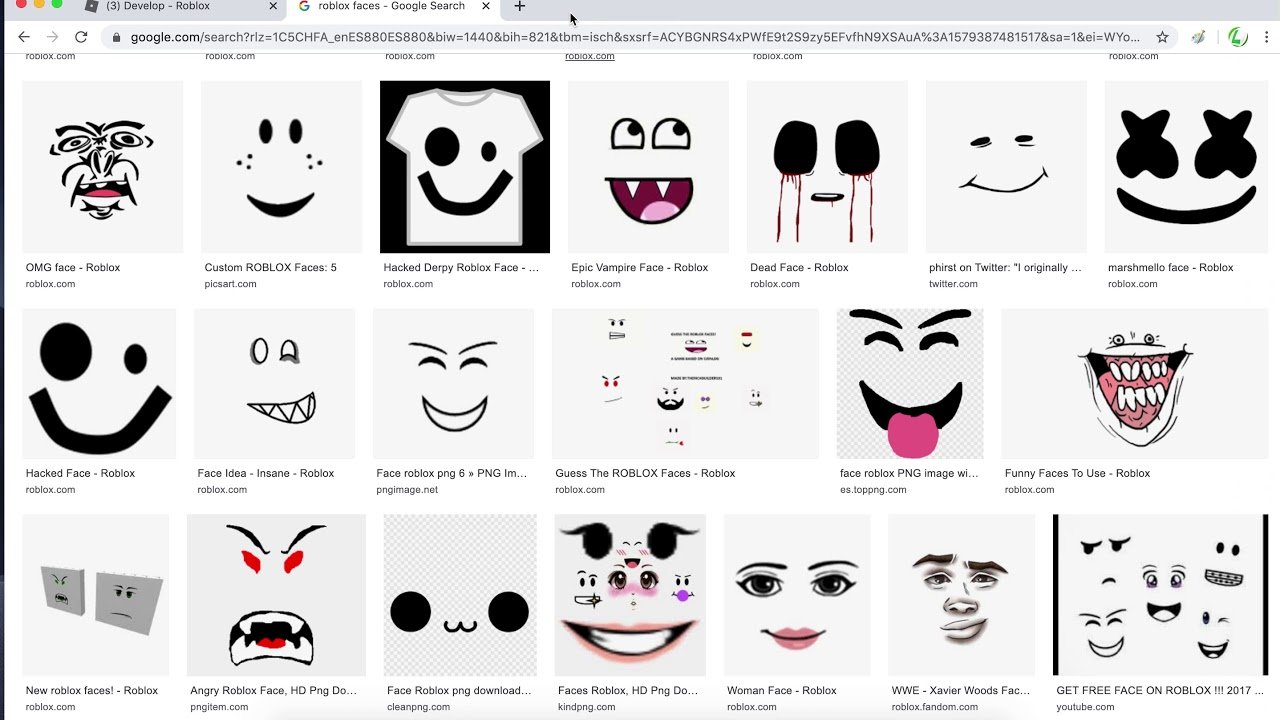
Task: Close the Develop - Roblox tab
Action: tap(273, 6)
